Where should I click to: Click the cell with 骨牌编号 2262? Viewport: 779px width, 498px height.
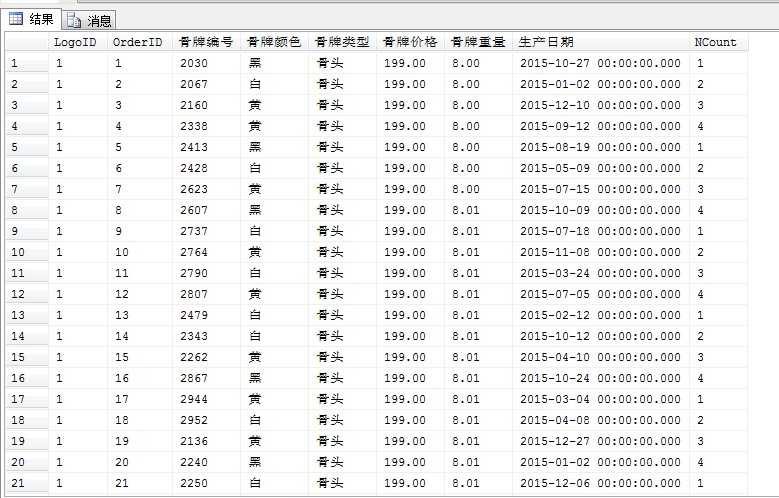207,357
